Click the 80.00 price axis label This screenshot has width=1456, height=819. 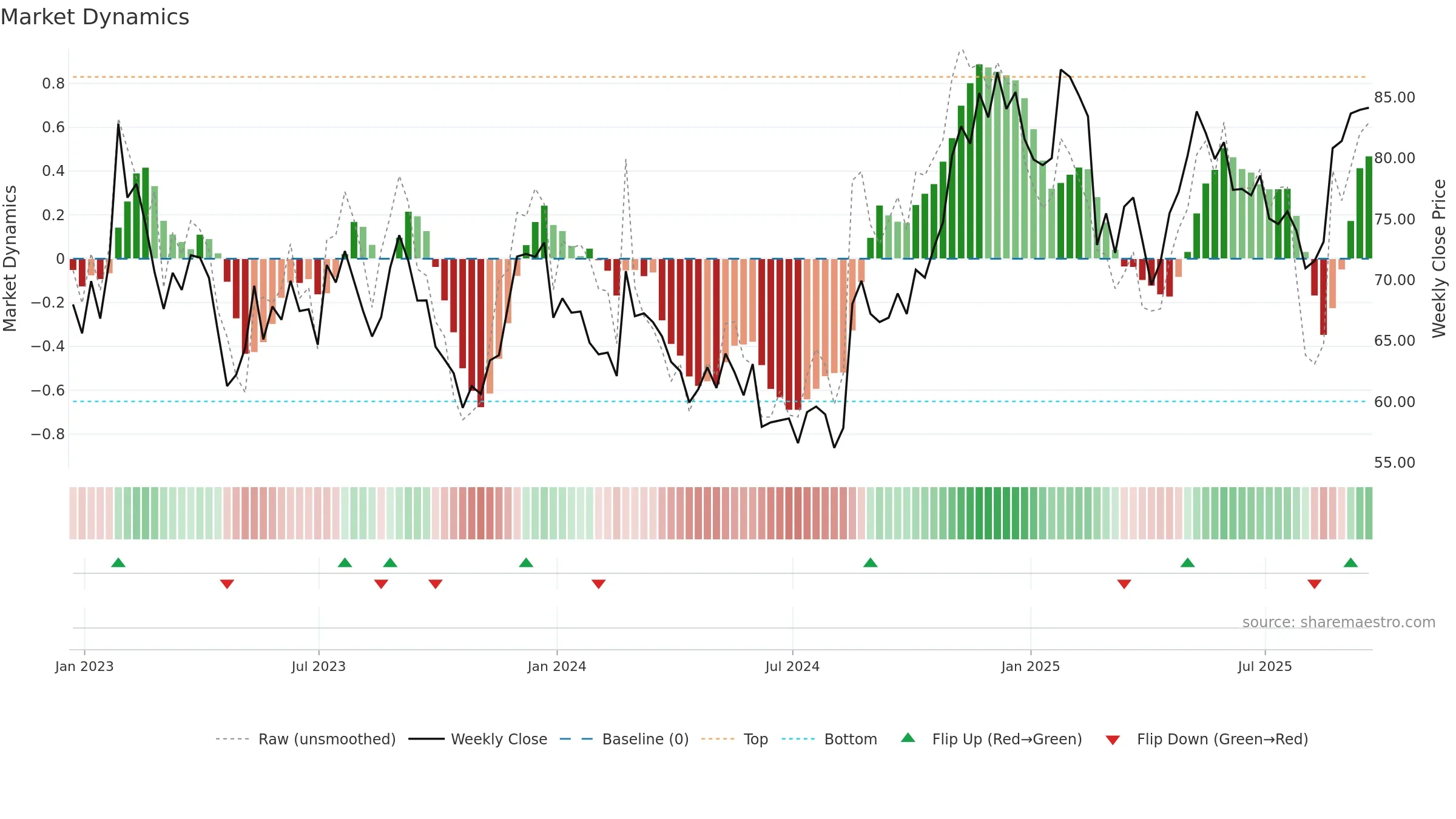point(1395,158)
